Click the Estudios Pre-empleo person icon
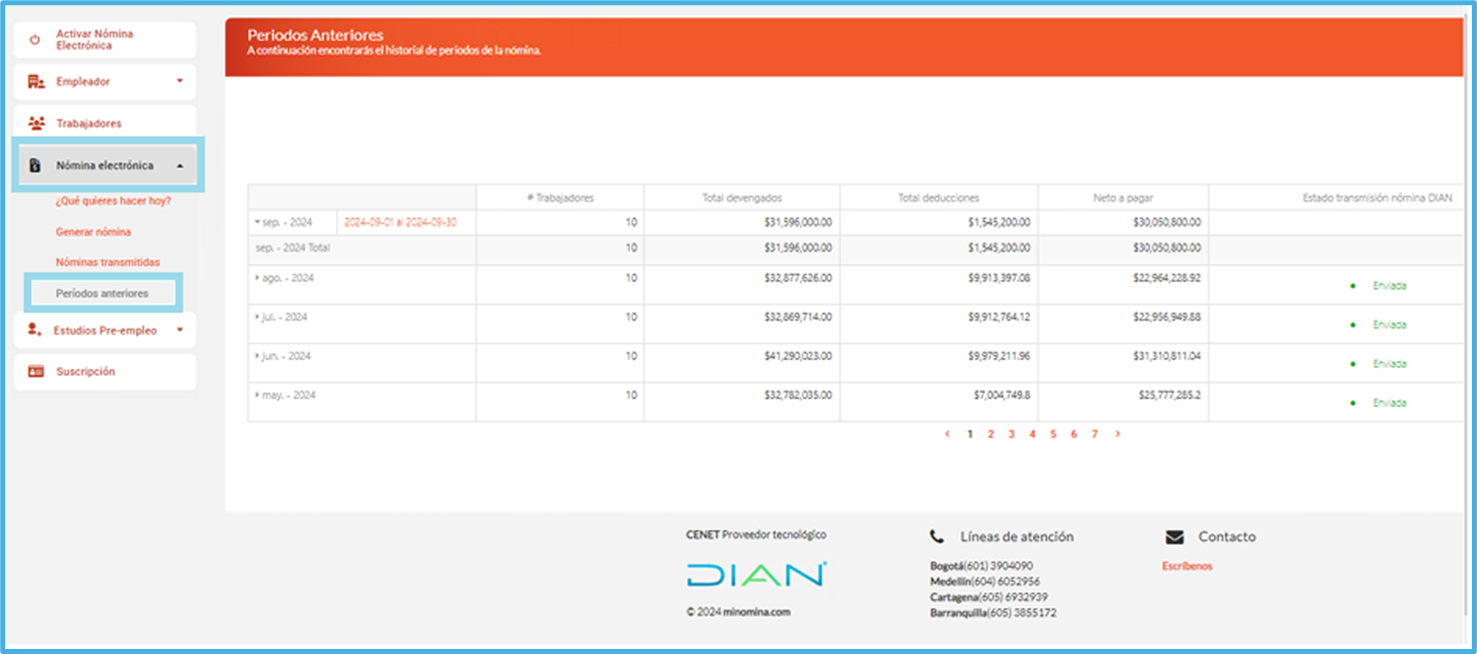Image resolution: width=1477 pixels, height=654 pixels. pos(35,330)
